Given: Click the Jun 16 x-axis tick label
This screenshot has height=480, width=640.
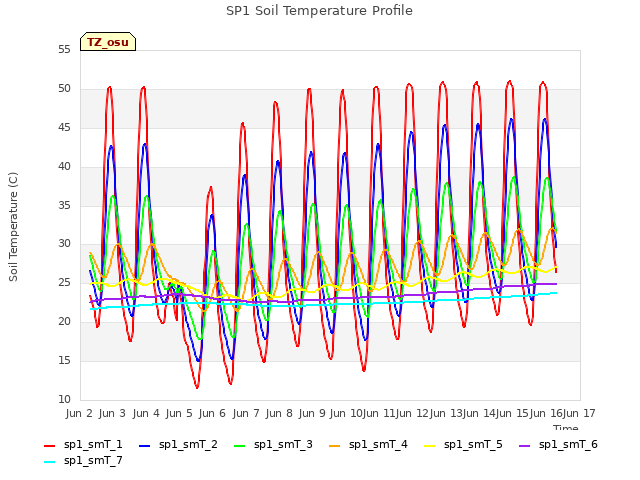Looking at the screenshot, I should pos(546,413).
